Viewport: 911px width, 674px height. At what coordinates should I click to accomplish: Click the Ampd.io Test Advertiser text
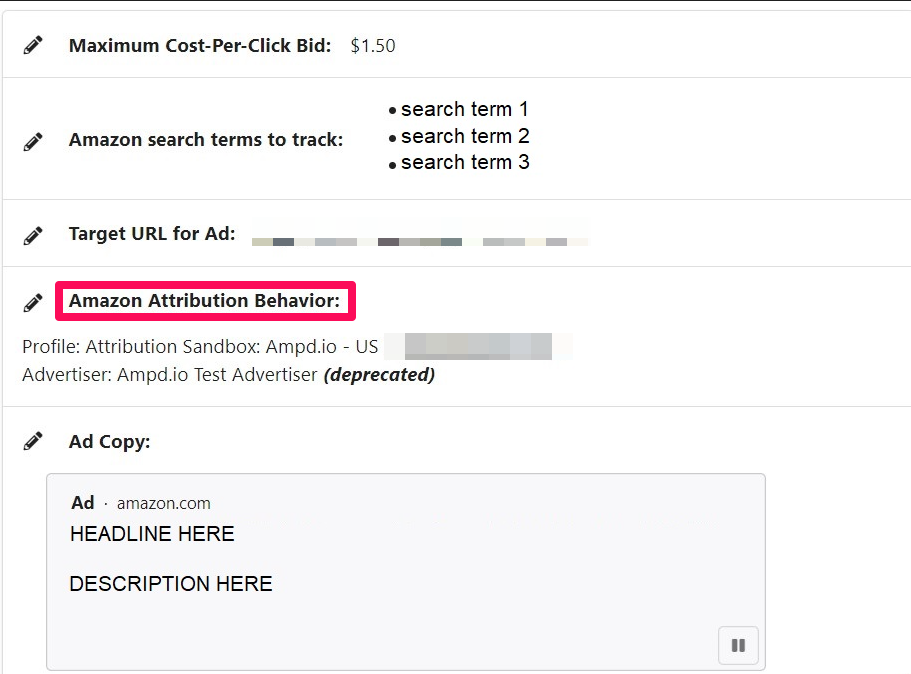217,375
